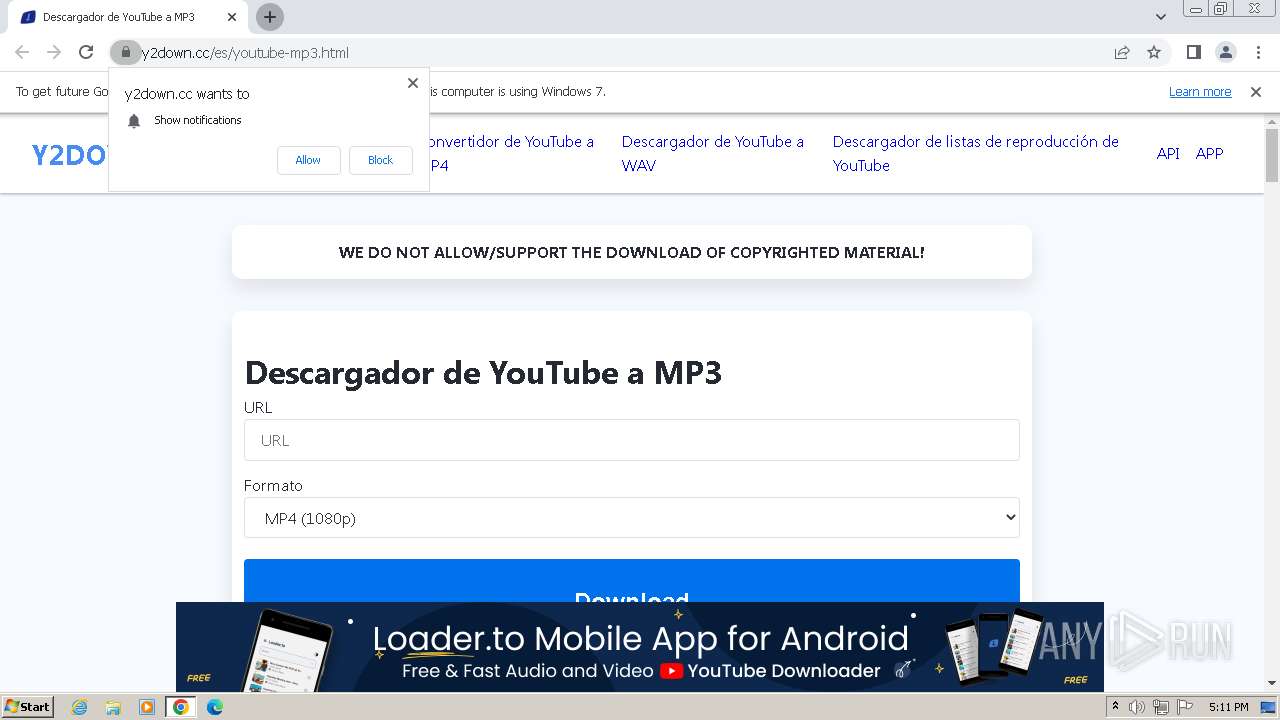Close the Windows 7 info bar
The height and width of the screenshot is (720, 1280).
(1256, 91)
